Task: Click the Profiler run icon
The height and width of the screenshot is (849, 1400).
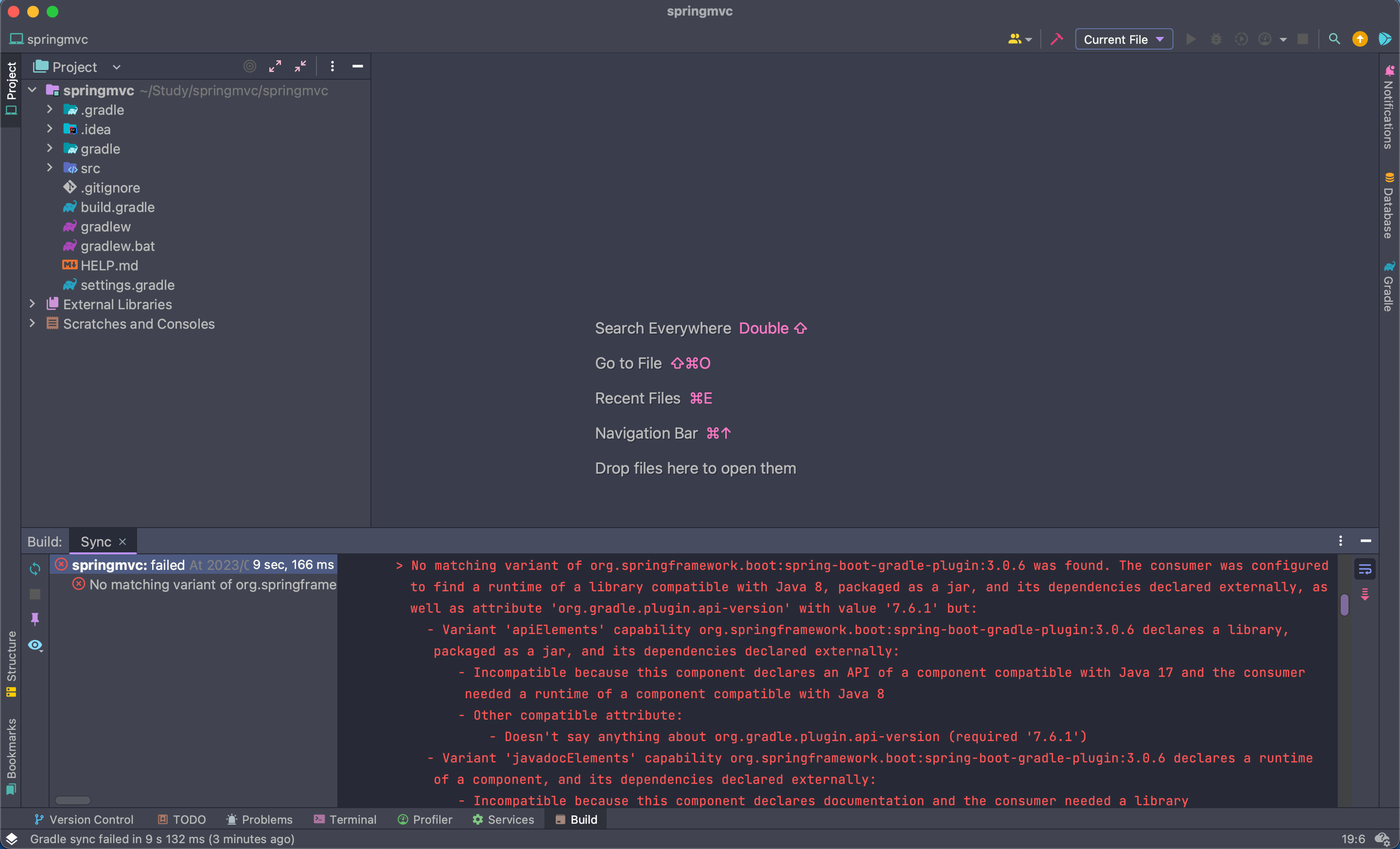Action: pyautogui.click(x=1265, y=39)
